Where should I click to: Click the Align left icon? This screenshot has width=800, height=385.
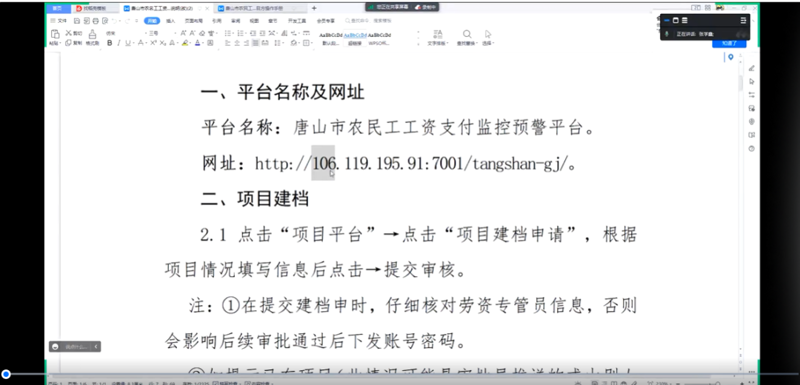point(227,43)
